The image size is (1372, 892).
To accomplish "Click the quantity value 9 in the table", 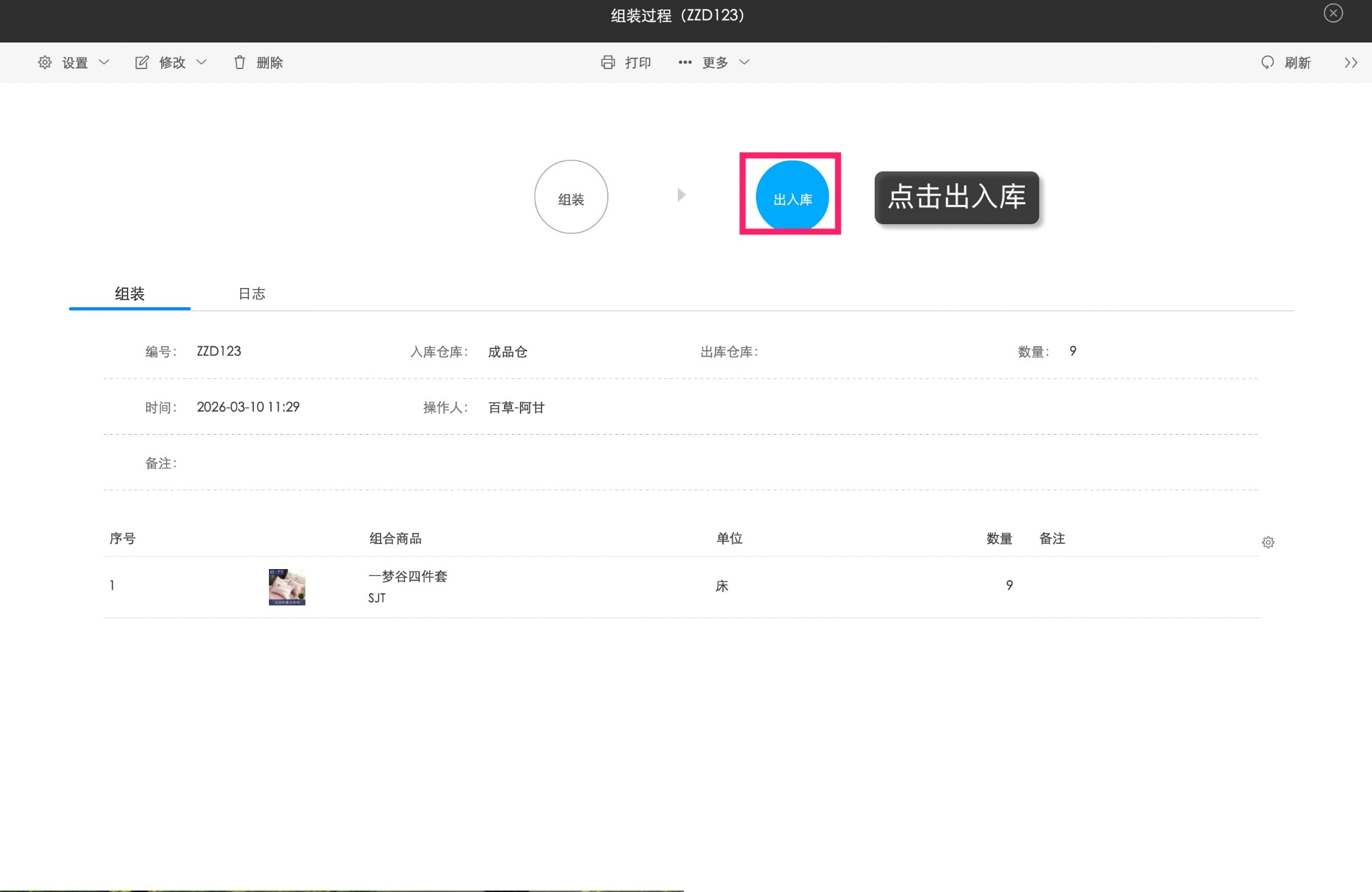I will pyautogui.click(x=1008, y=585).
